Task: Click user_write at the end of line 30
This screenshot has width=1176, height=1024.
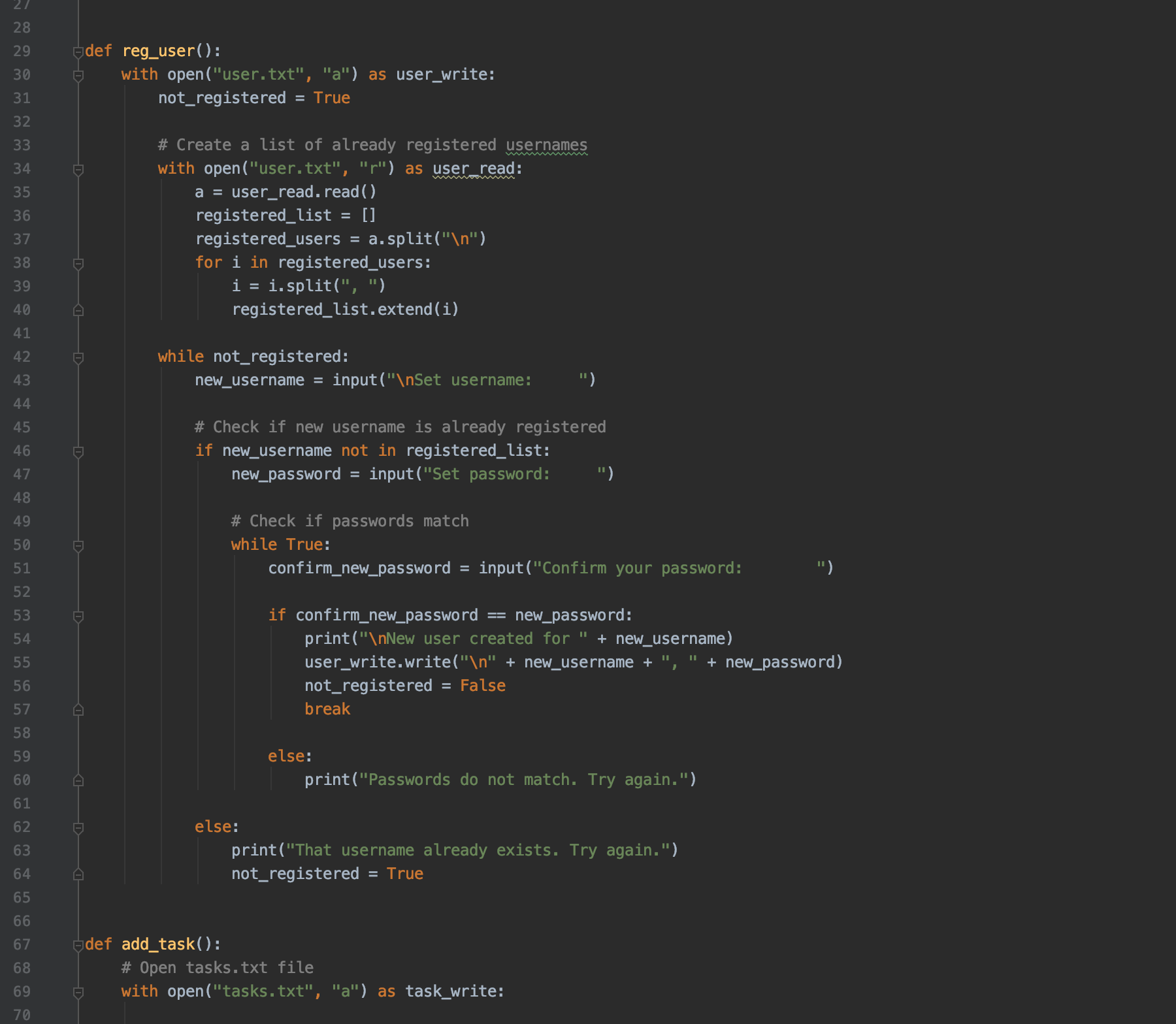Action: tap(442, 74)
